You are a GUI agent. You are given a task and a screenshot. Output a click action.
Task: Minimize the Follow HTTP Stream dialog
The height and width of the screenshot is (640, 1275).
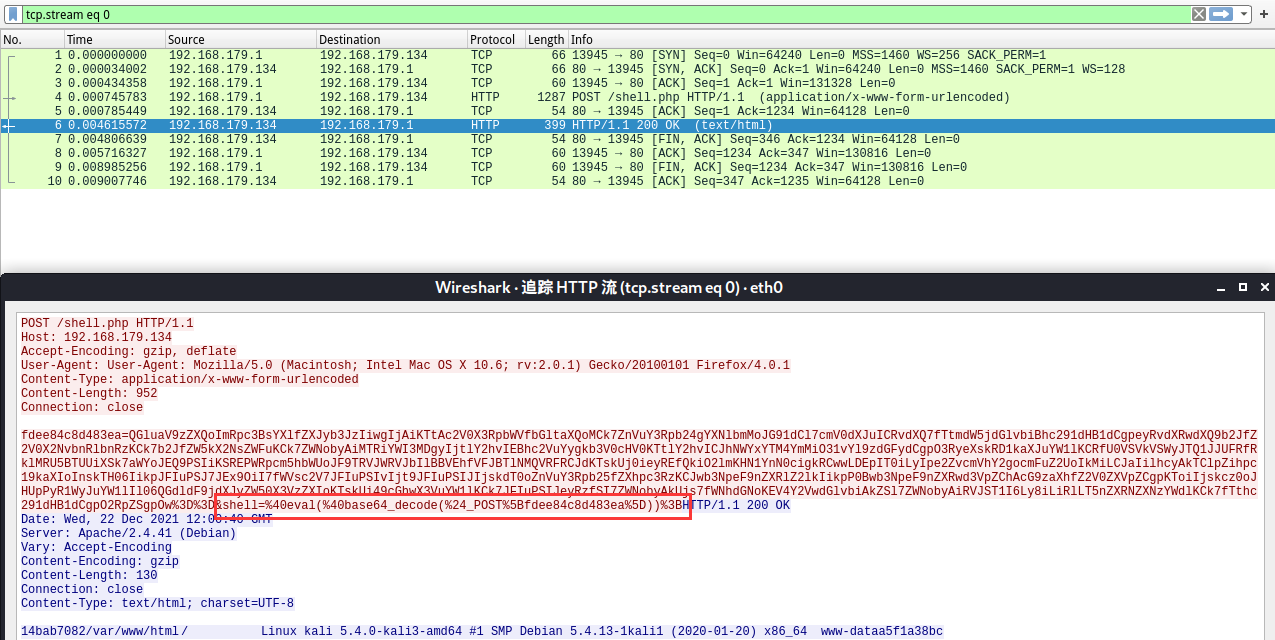pos(1222,287)
